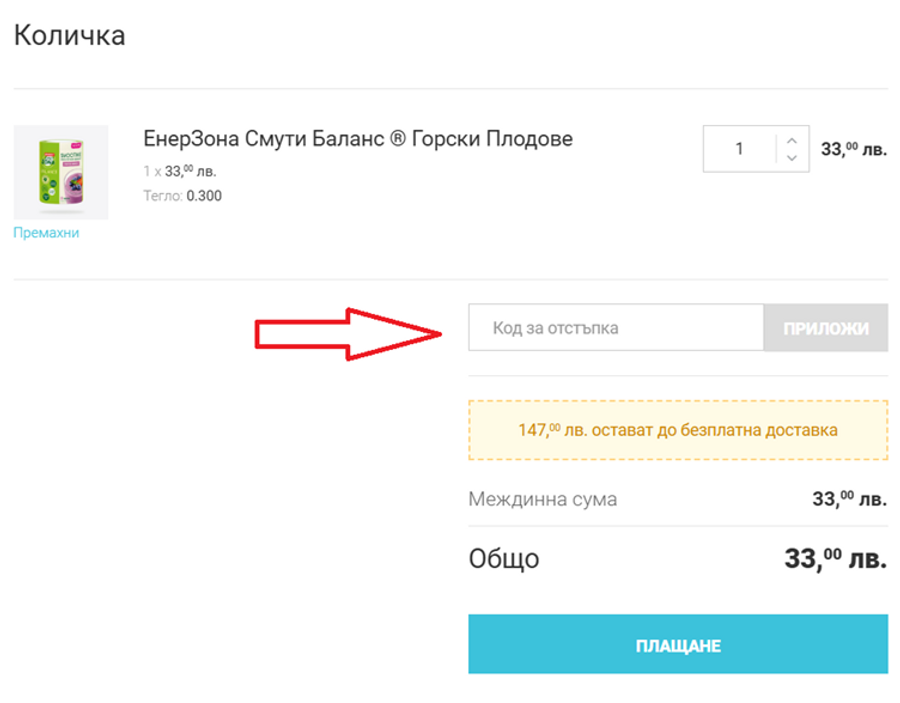This screenshot has width=900, height=703.
Task: Click the item price beside the quantity box
Action: [852, 147]
